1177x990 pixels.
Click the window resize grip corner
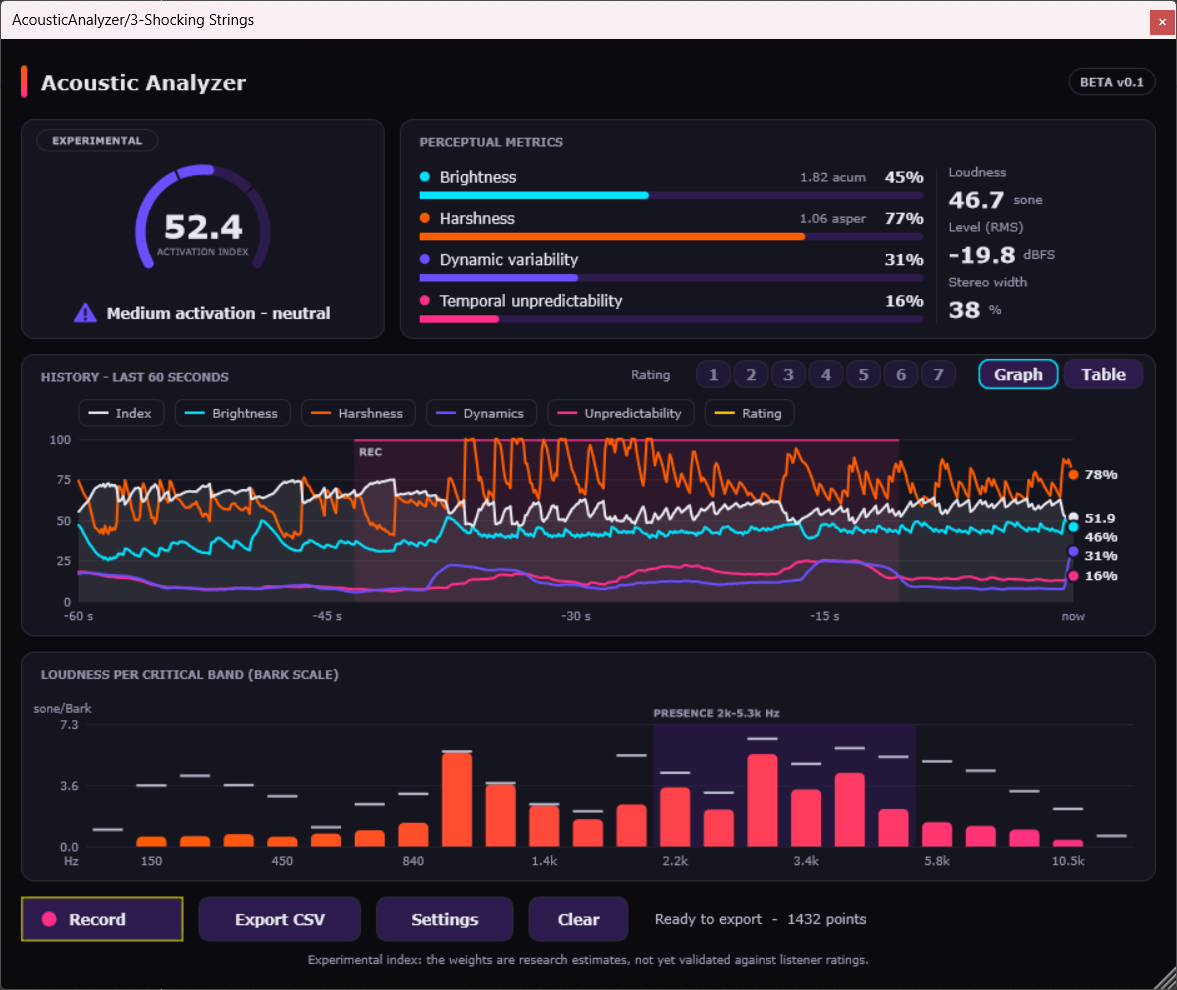coord(1165,979)
